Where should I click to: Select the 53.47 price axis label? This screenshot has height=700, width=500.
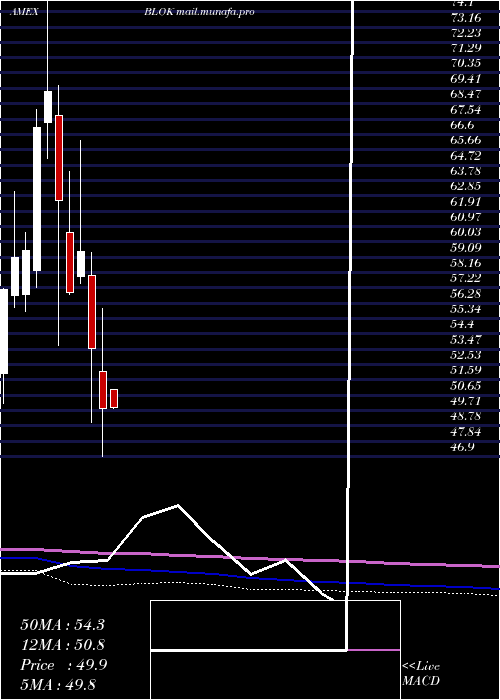[466, 340]
